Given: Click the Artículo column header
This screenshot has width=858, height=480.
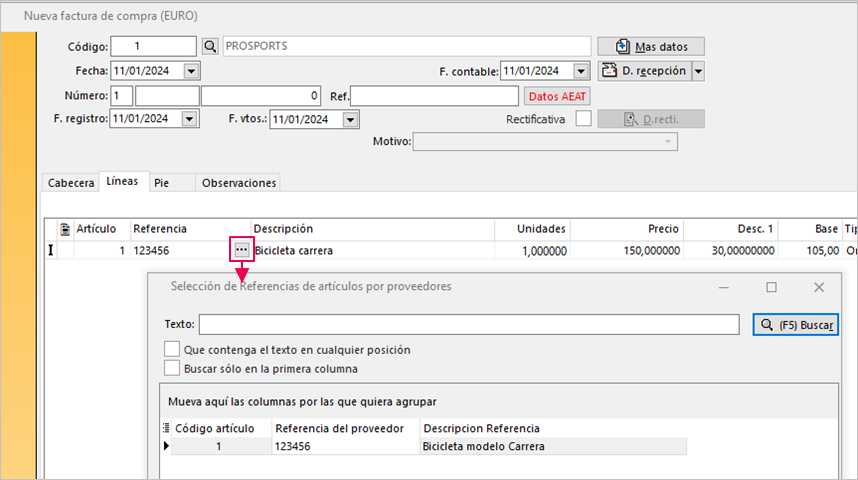Looking at the screenshot, I should tap(101, 229).
